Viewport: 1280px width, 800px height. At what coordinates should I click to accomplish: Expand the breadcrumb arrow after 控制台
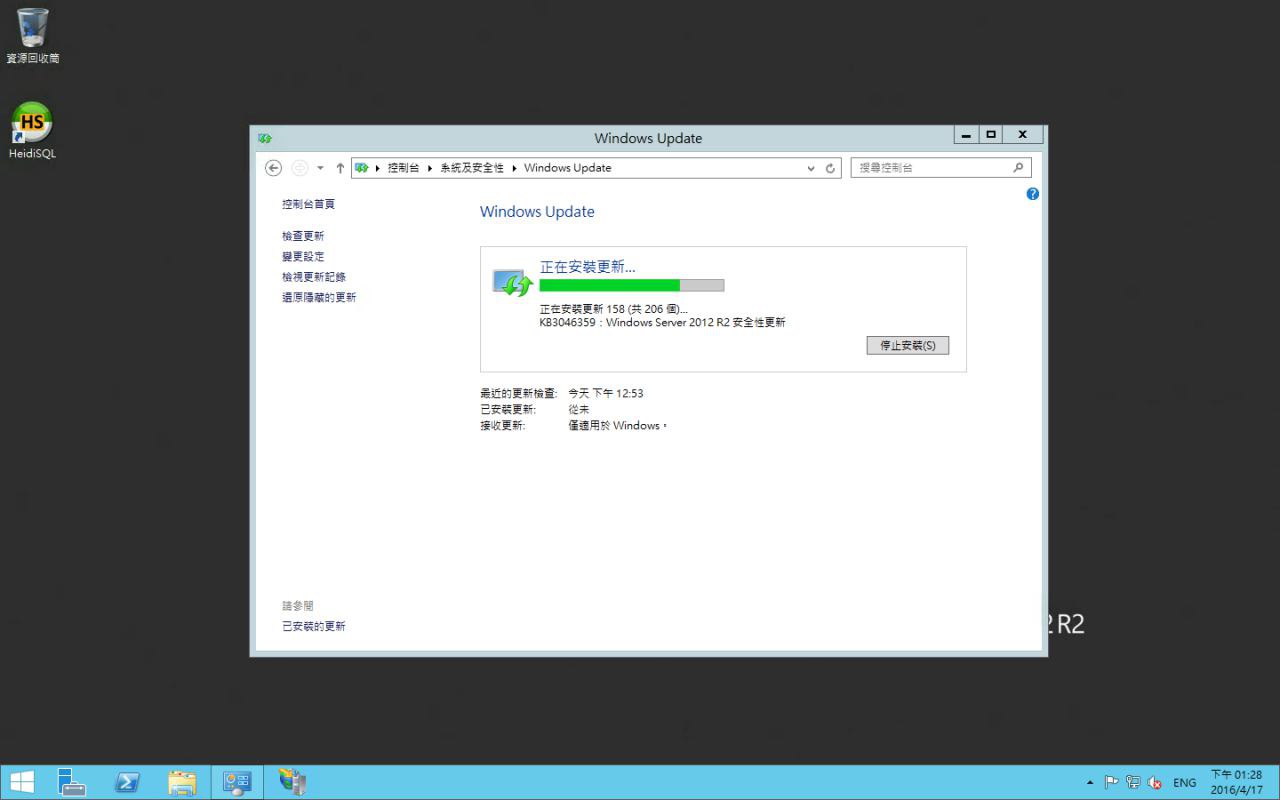430,168
